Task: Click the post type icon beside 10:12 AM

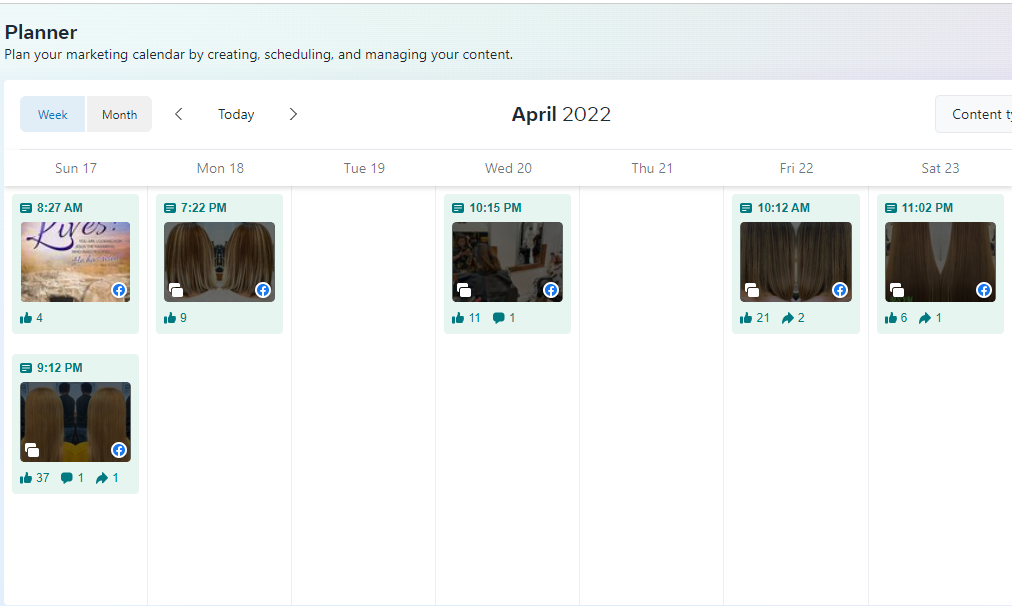Action: [x=746, y=208]
